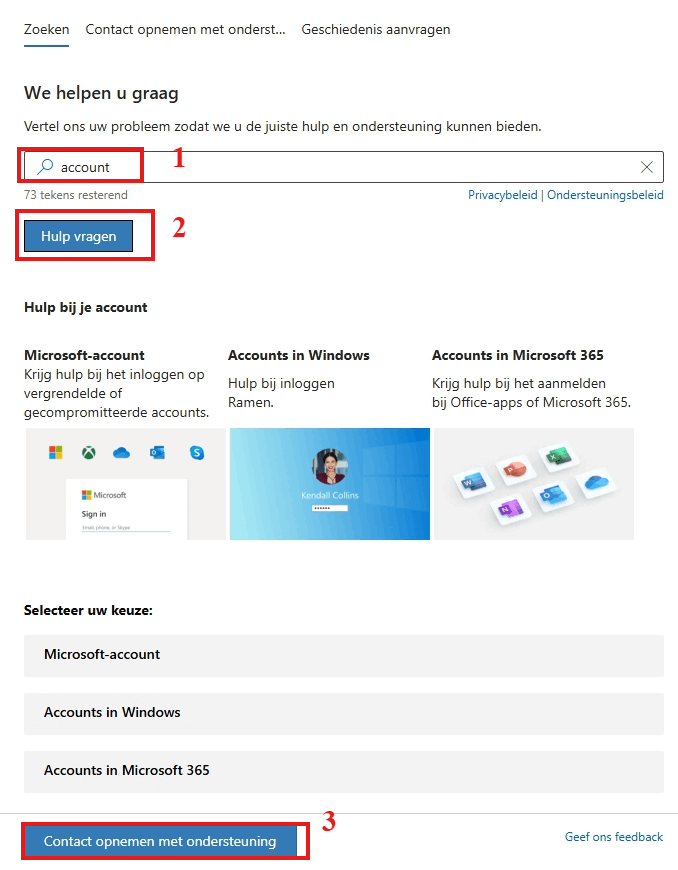Image resolution: width=678 pixels, height=870 pixels.
Task: Click the Kendall Collins avatar picture
Action: click(x=330, y=467)
